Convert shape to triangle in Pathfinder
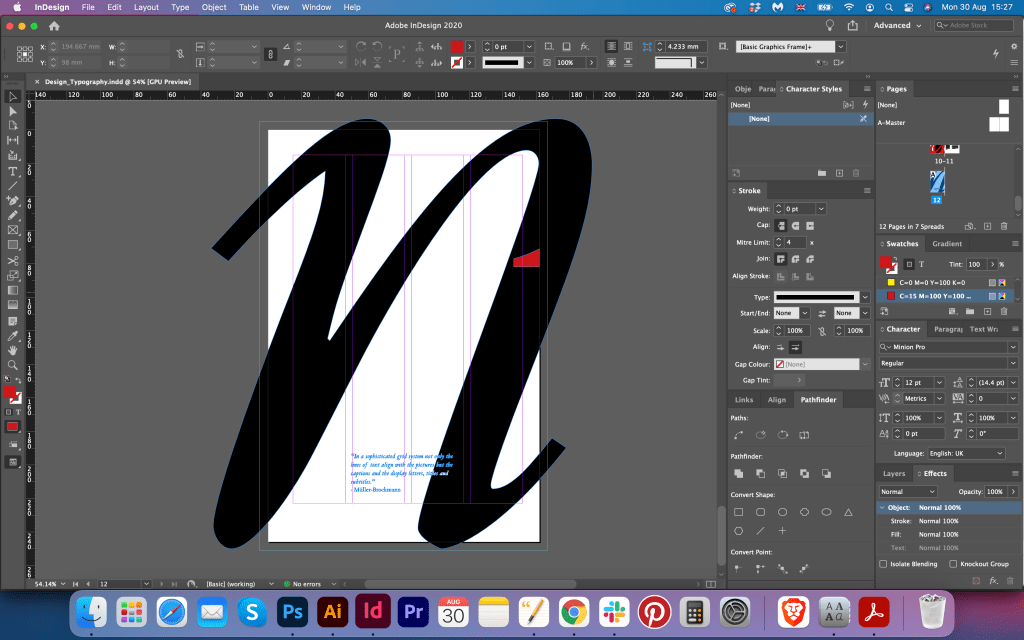 [x=849, y=512]
